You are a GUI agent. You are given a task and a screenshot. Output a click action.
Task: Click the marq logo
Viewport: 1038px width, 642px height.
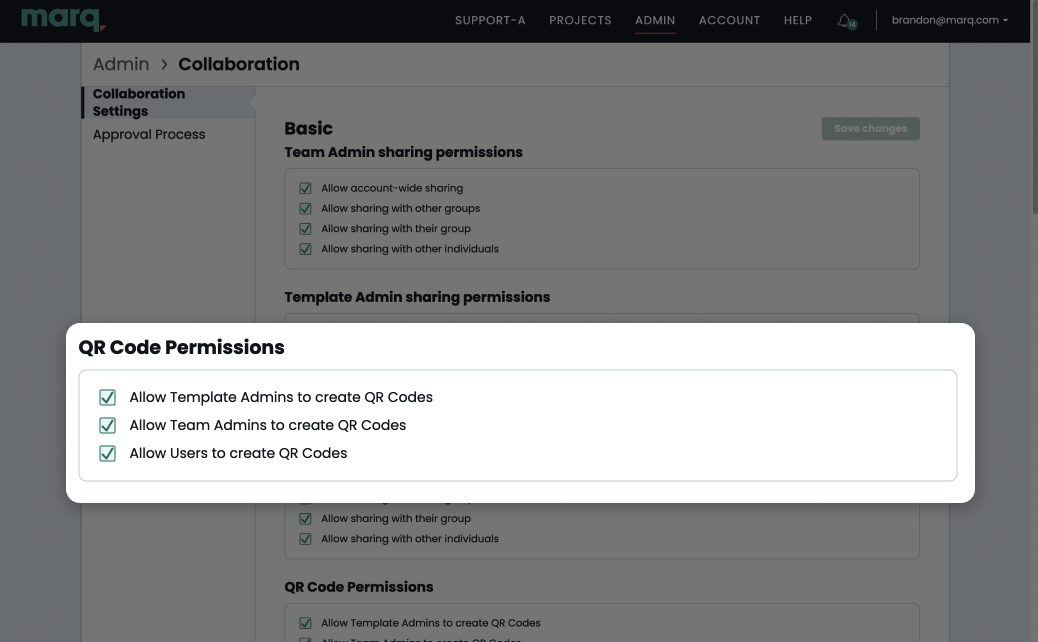tap(63, 18)
